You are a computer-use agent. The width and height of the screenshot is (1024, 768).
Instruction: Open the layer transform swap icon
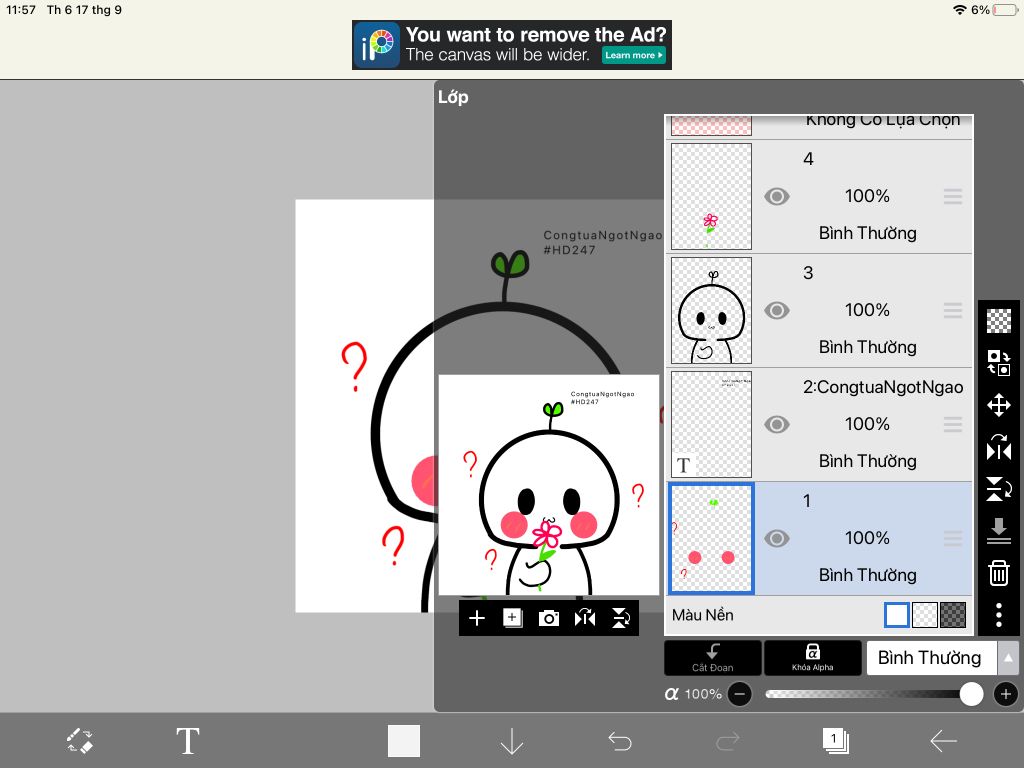pos(999,362)
